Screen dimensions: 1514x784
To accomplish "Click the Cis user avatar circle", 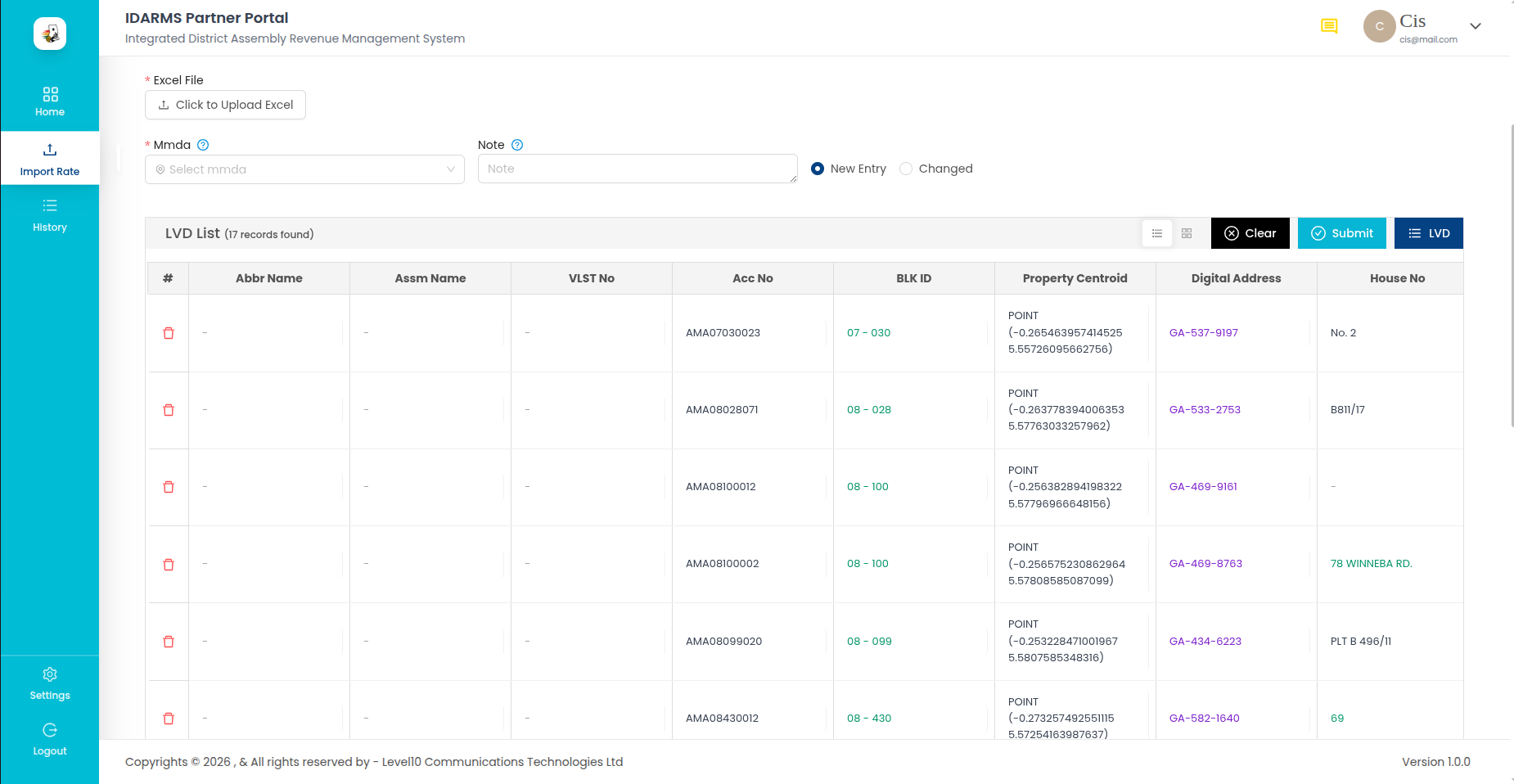I will [x=1379, y=26].
